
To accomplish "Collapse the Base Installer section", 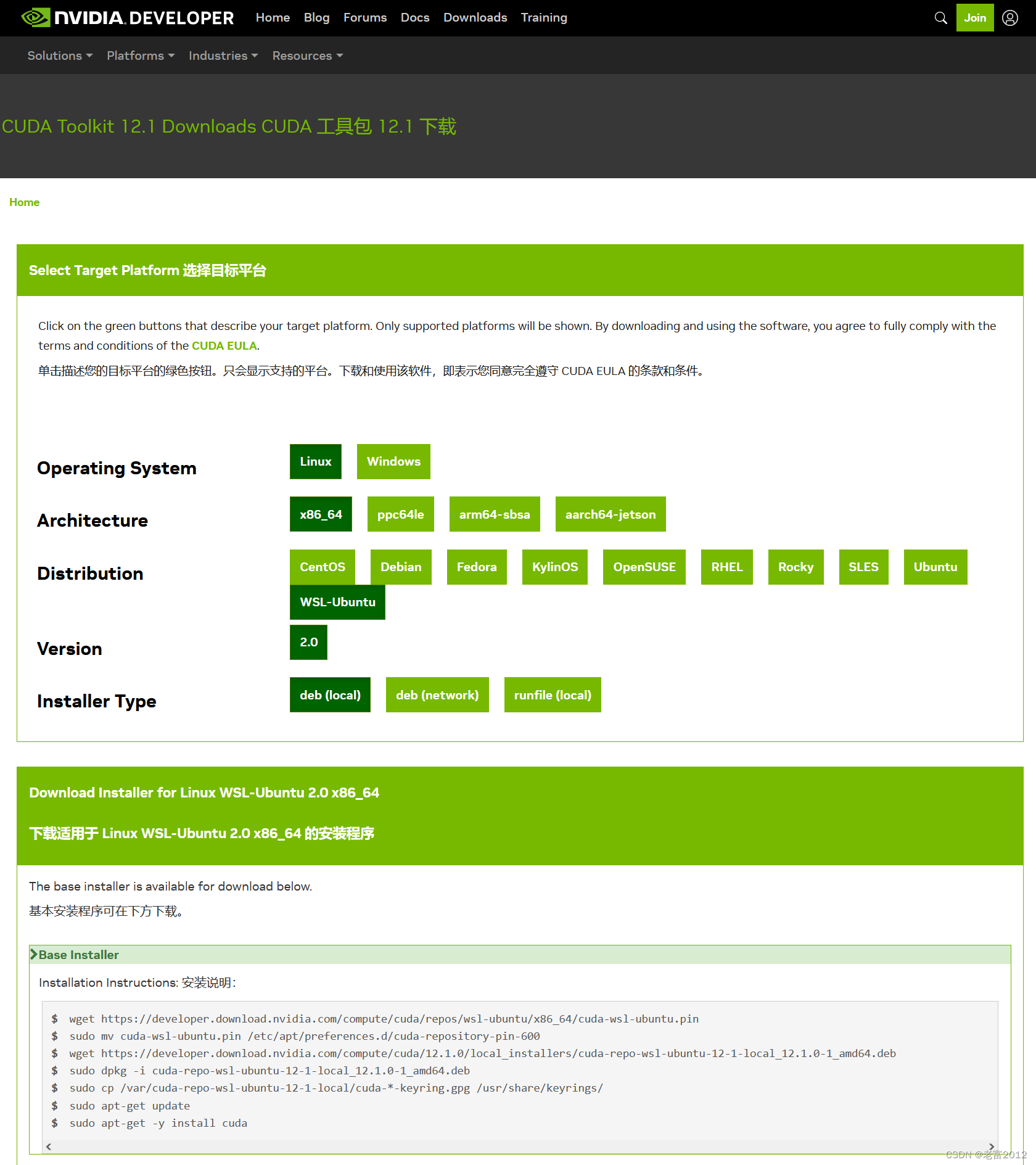I will click(520, 955).
